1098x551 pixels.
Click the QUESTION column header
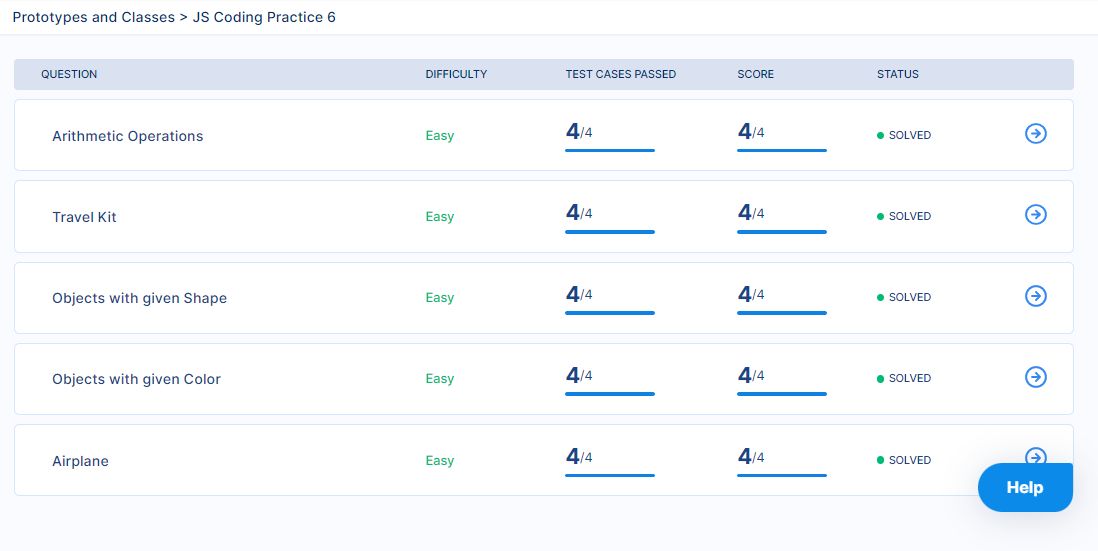coord(69,74)
